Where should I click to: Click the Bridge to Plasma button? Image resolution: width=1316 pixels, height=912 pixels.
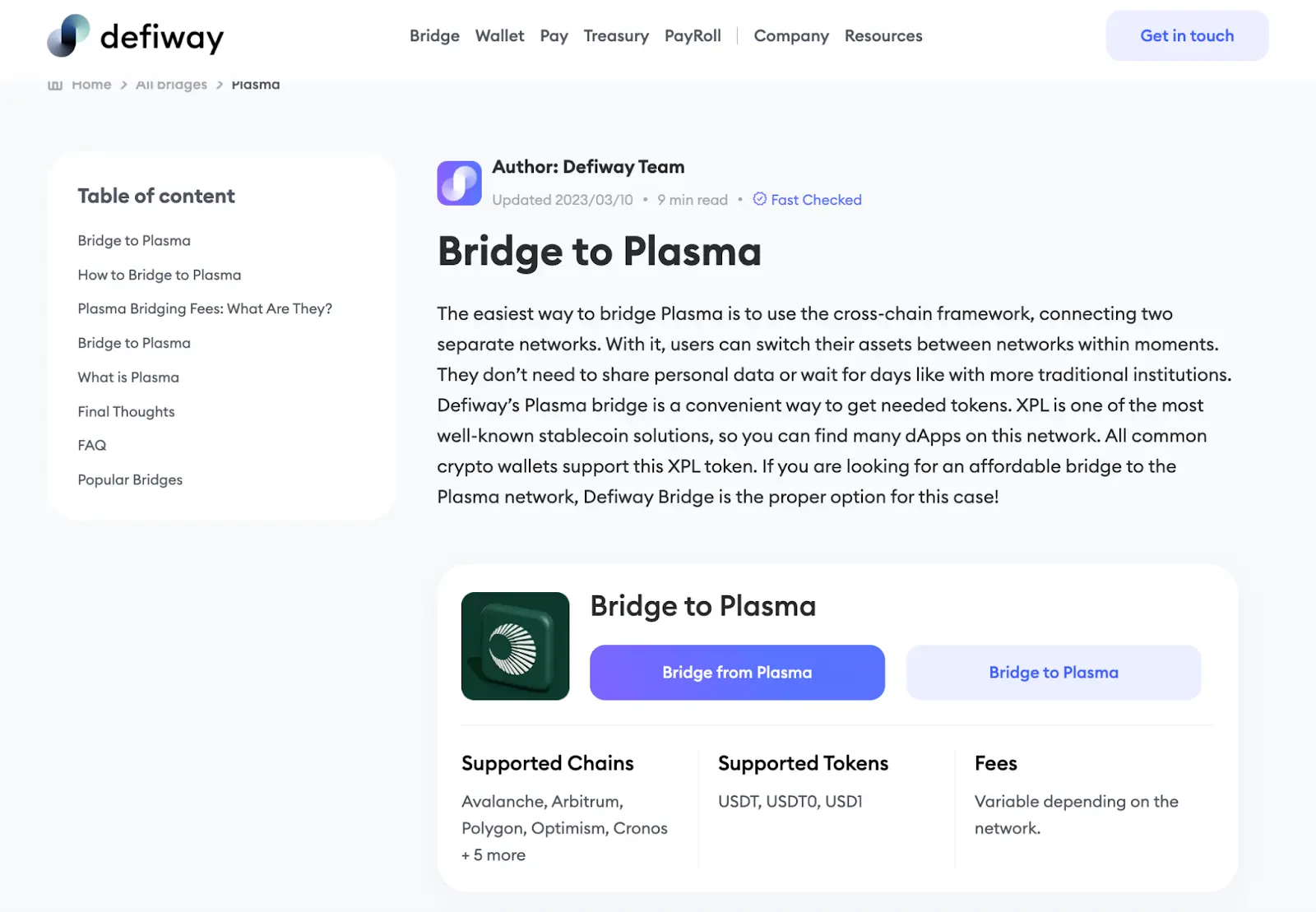pos(1053,672)
